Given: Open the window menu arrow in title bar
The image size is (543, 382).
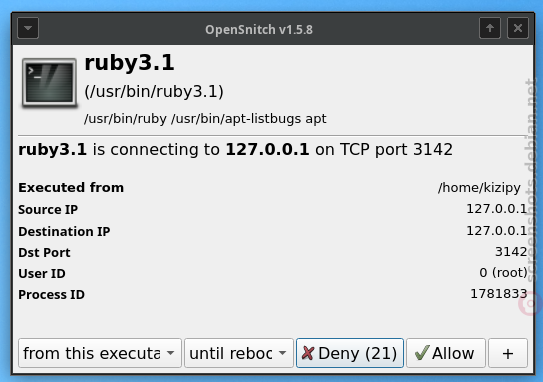Looking at the screenshot, I should 28,28.
